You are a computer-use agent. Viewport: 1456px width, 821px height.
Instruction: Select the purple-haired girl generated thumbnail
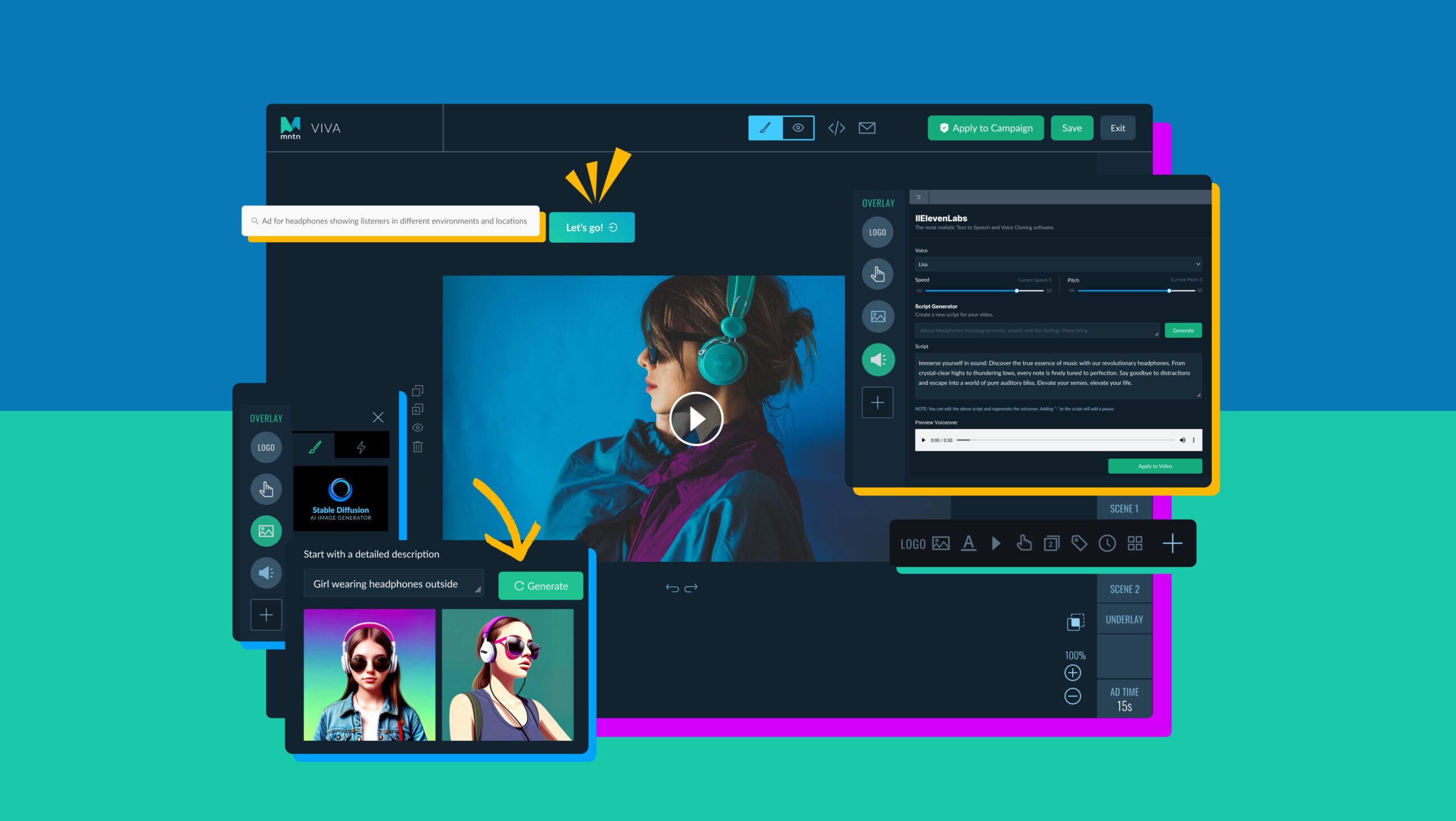370,675
